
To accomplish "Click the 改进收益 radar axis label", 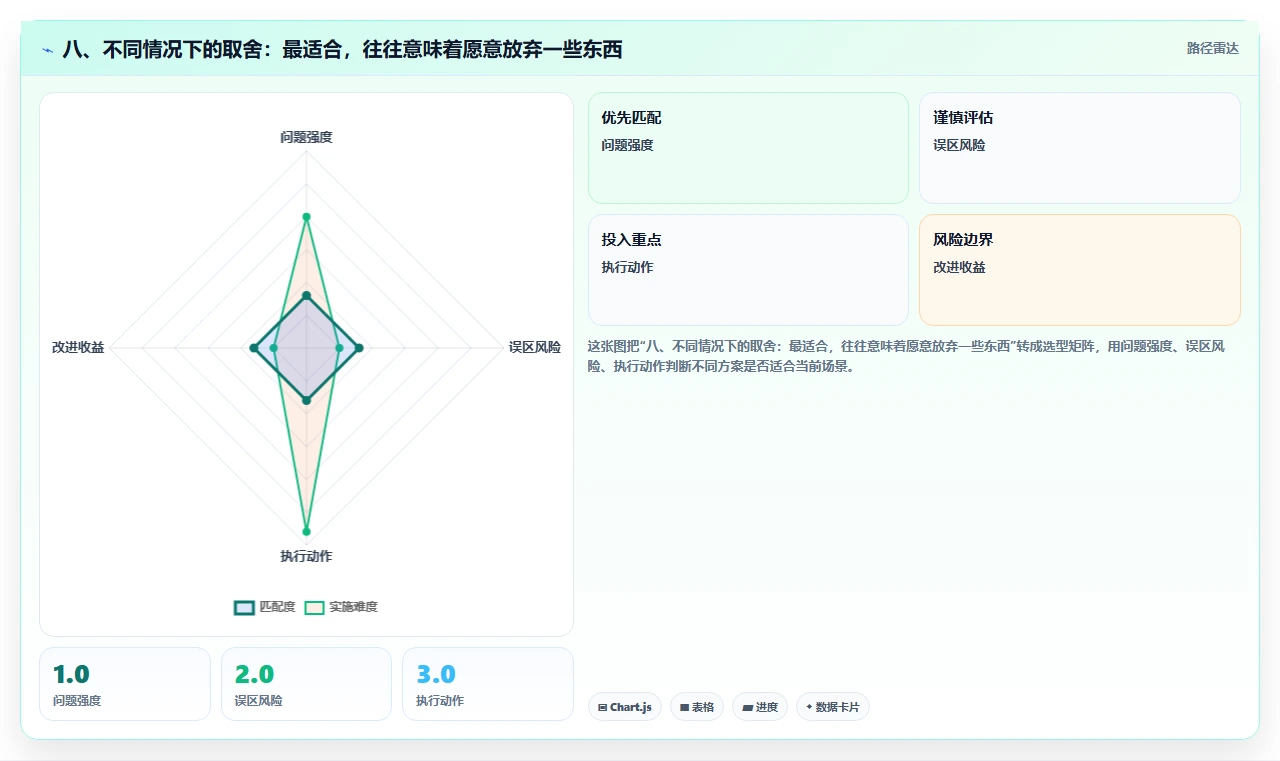I will tap(78, 347).
